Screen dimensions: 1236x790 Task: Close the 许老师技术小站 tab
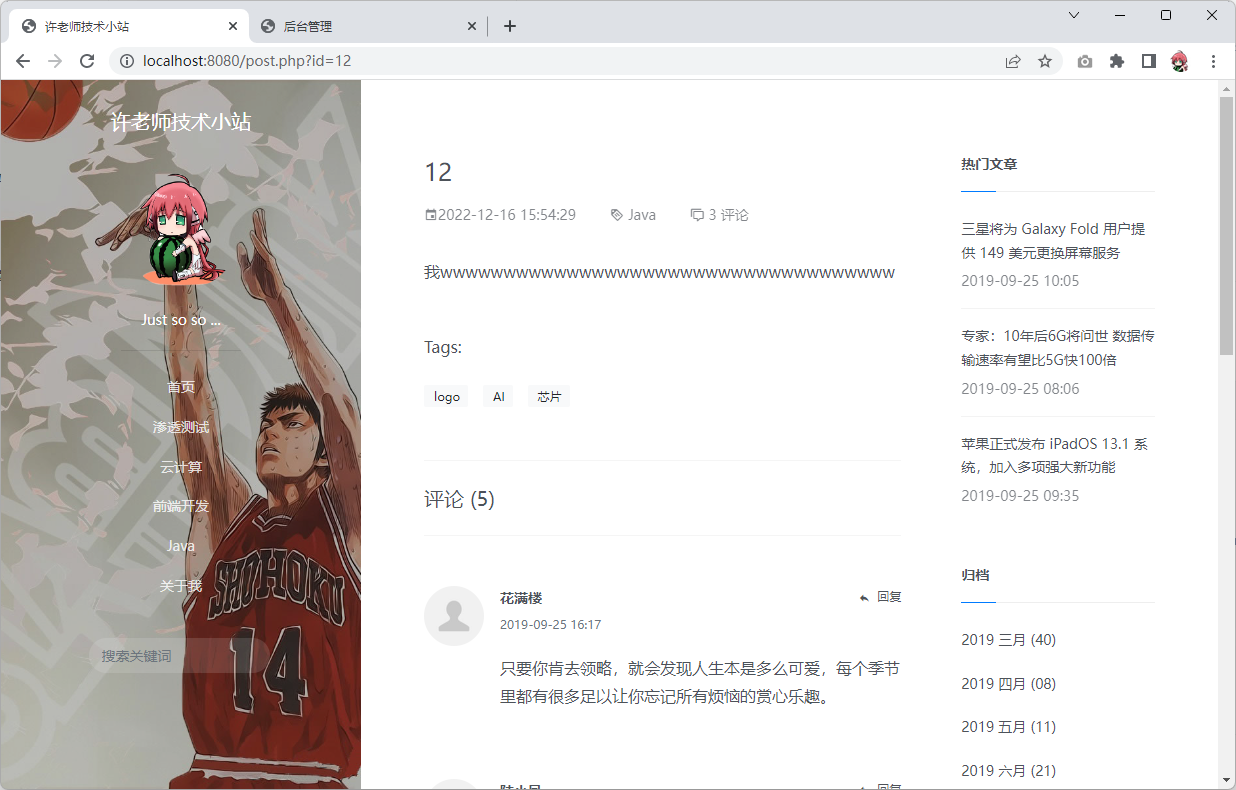pyautogui.click(x=233, y=27)
